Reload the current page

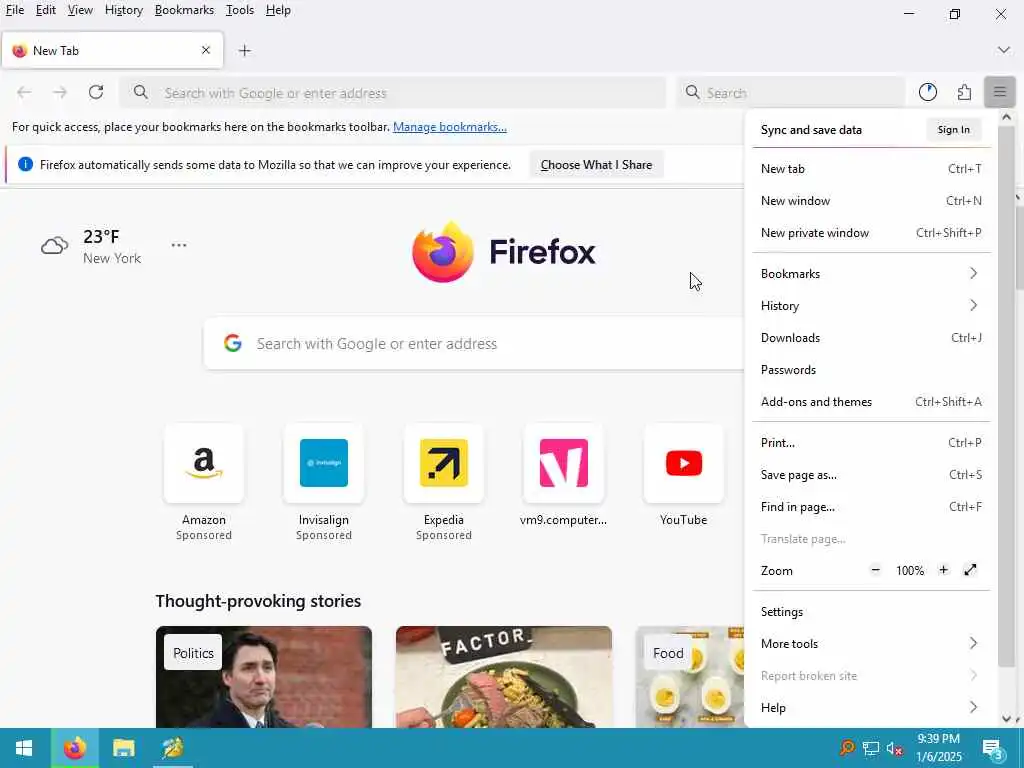tap(96, 92)
